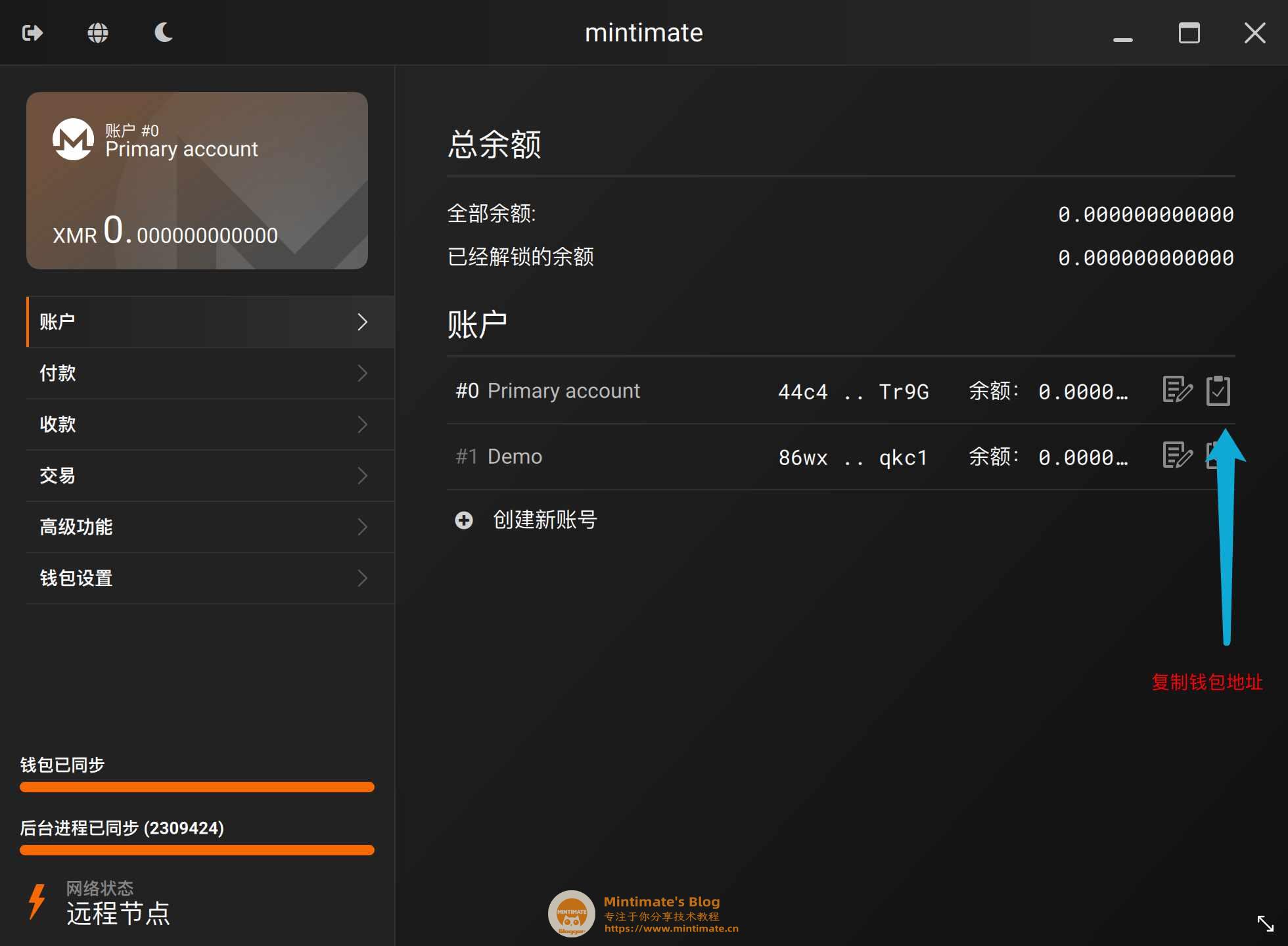Edit label of #0 Primary account
The width and height of the screenshot is (1288, 946).
point(1178,390)
